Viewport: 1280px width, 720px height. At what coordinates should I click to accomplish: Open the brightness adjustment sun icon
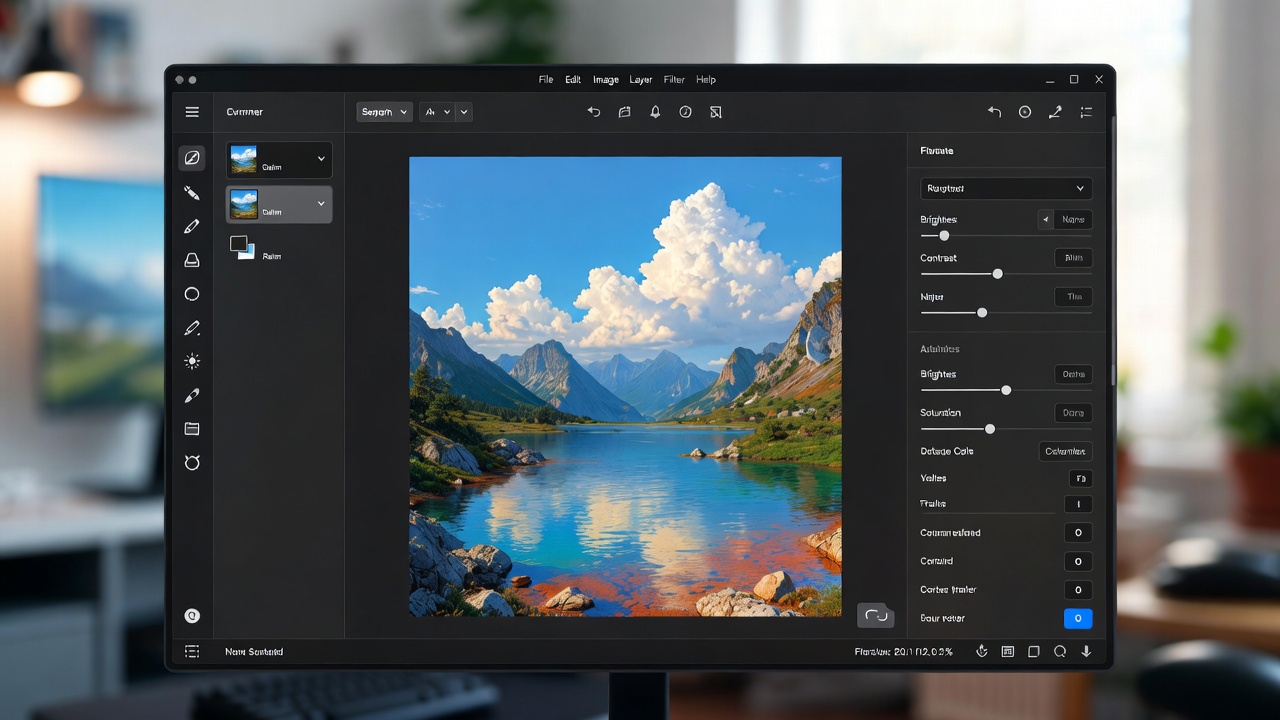192,361
